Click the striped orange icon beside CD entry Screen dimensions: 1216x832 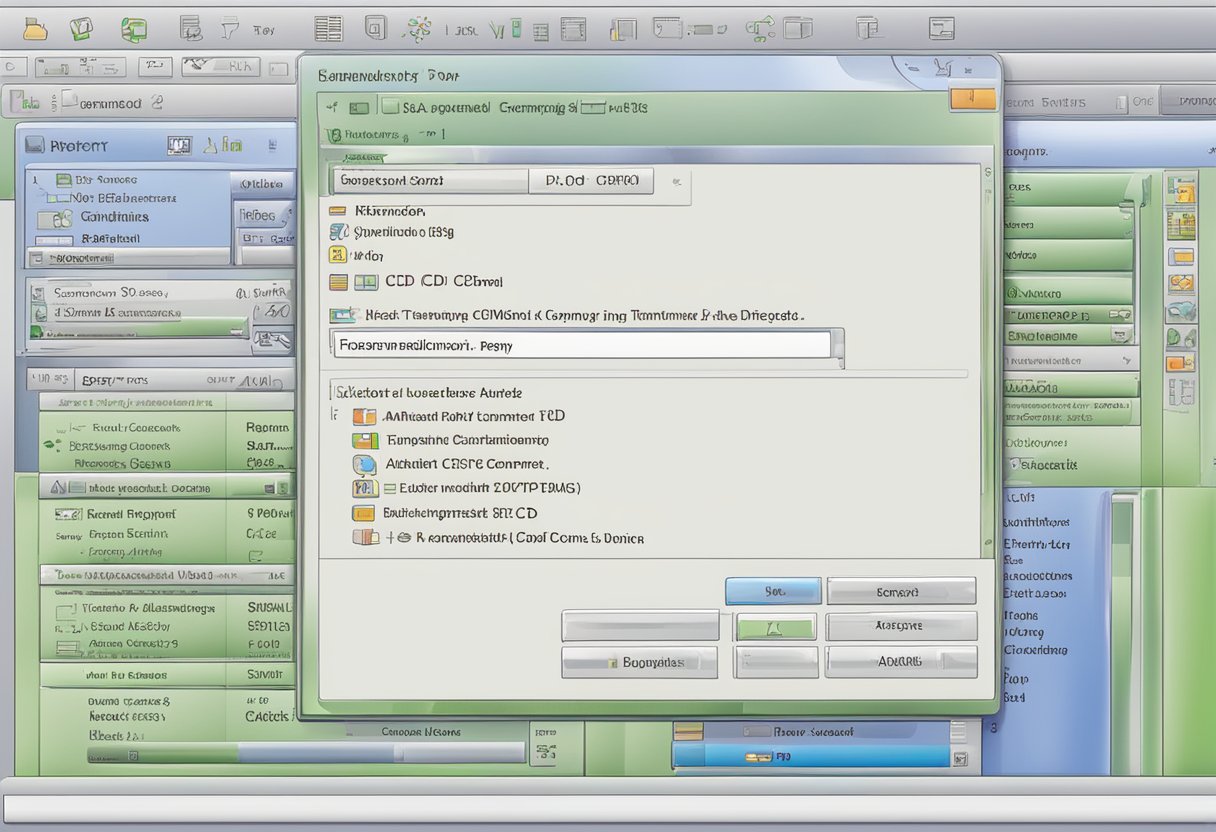click(338, 283)
